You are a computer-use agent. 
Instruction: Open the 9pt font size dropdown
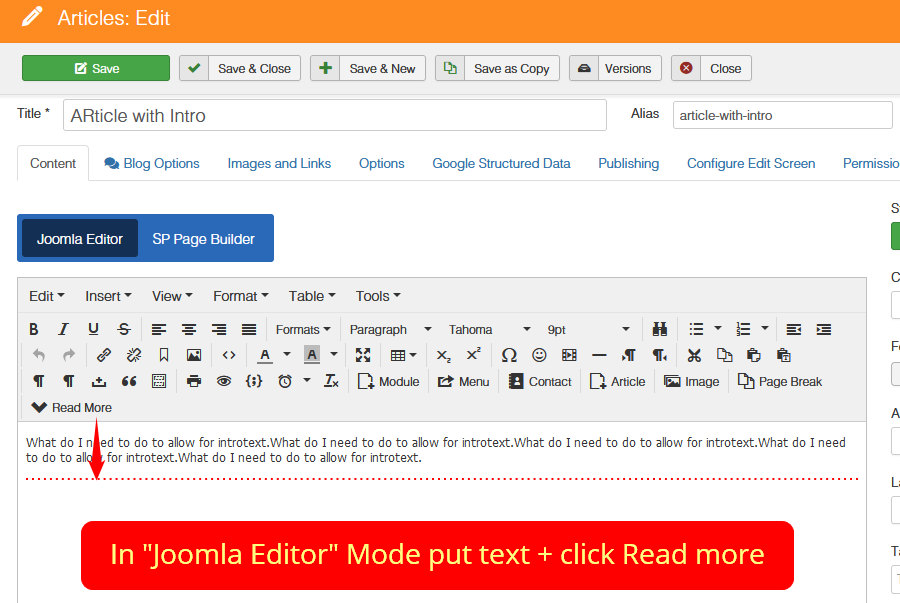pyautogui.click(x=589, y=329)
